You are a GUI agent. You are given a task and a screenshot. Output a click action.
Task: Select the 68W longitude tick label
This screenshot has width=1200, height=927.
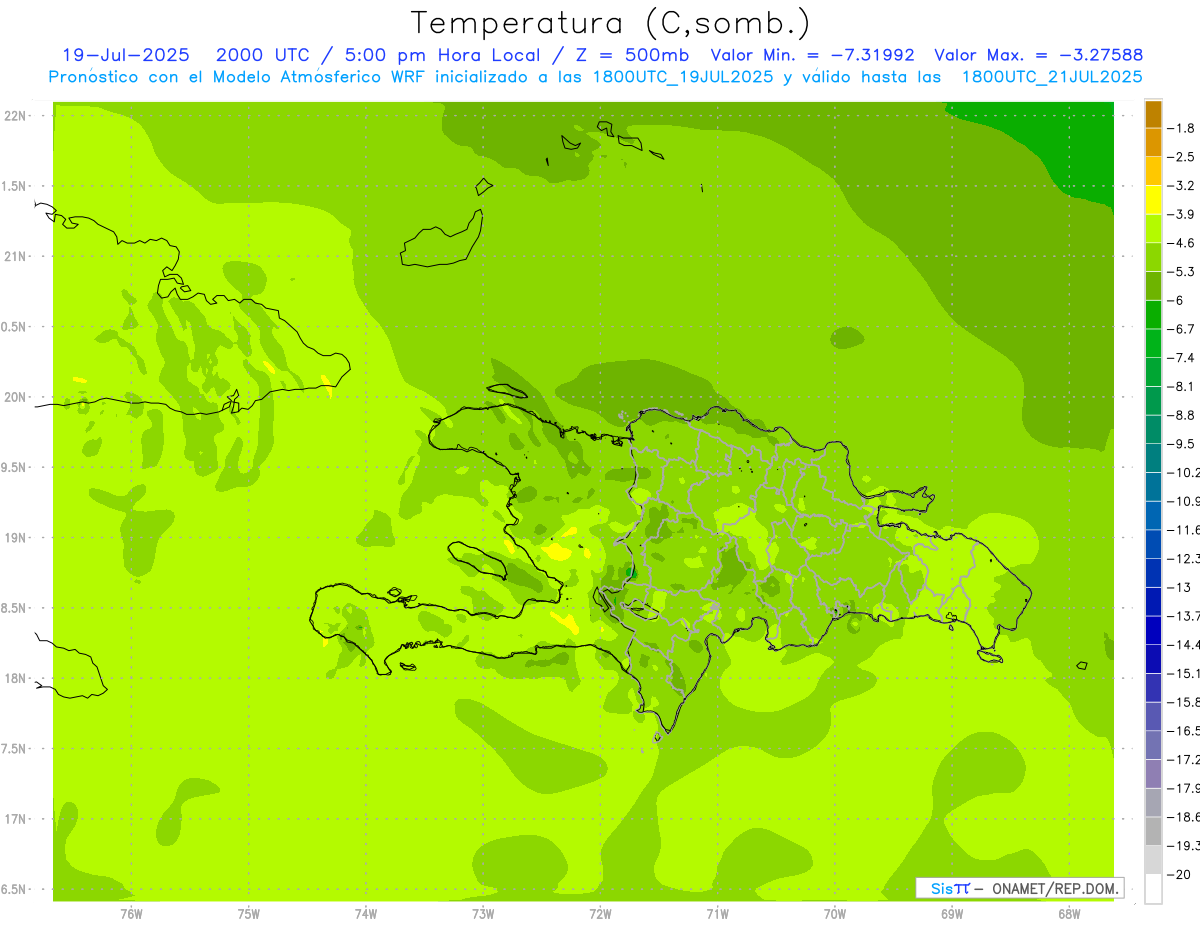(x=1068, y=913)
